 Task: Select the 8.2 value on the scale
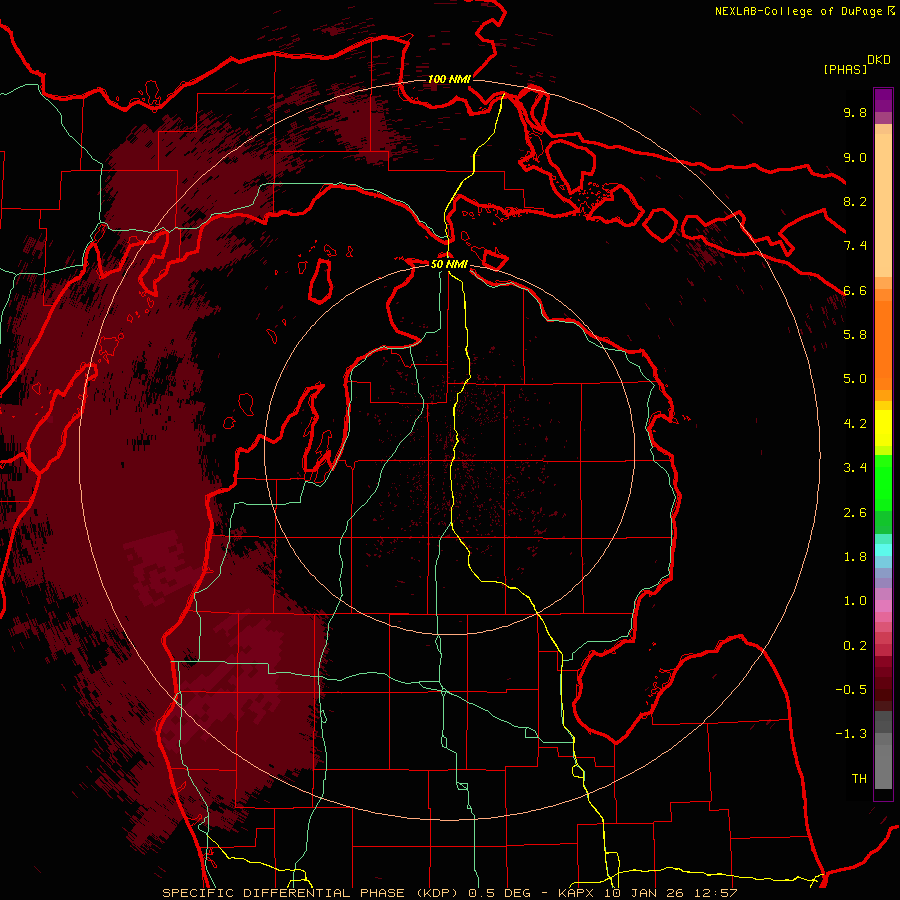855,201
